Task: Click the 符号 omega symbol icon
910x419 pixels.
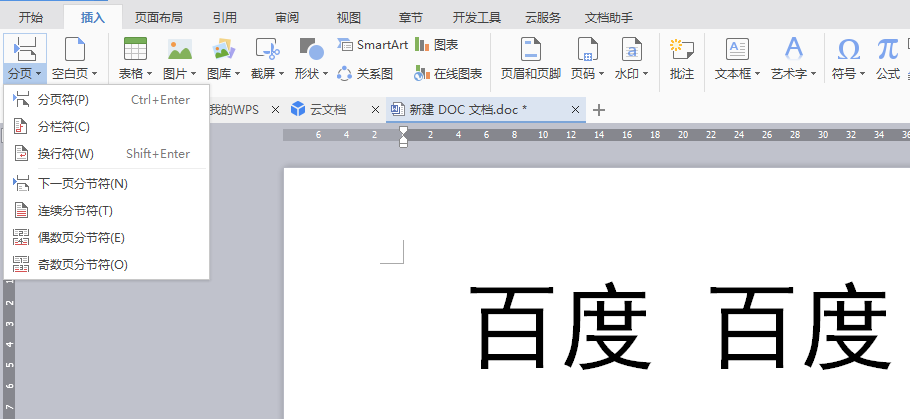Action: [x=848, y=50]
